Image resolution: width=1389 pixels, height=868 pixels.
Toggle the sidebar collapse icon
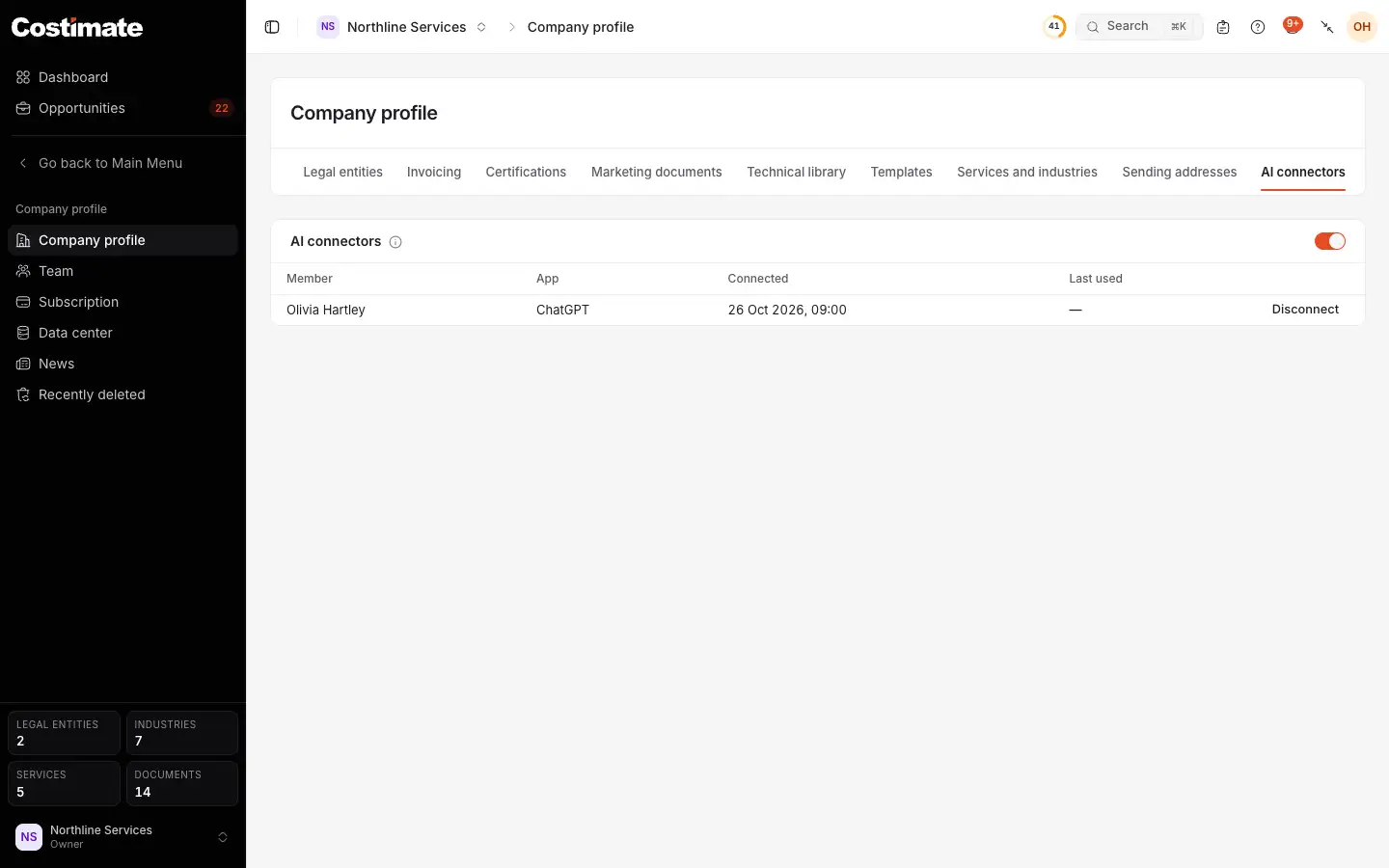(x=272, y=27)
